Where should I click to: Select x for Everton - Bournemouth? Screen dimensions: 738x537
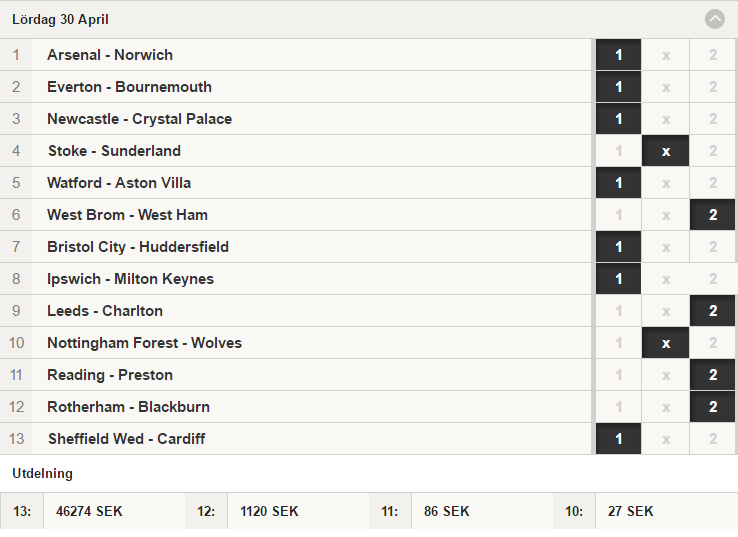pyautogui.click(x=666, y=87)
